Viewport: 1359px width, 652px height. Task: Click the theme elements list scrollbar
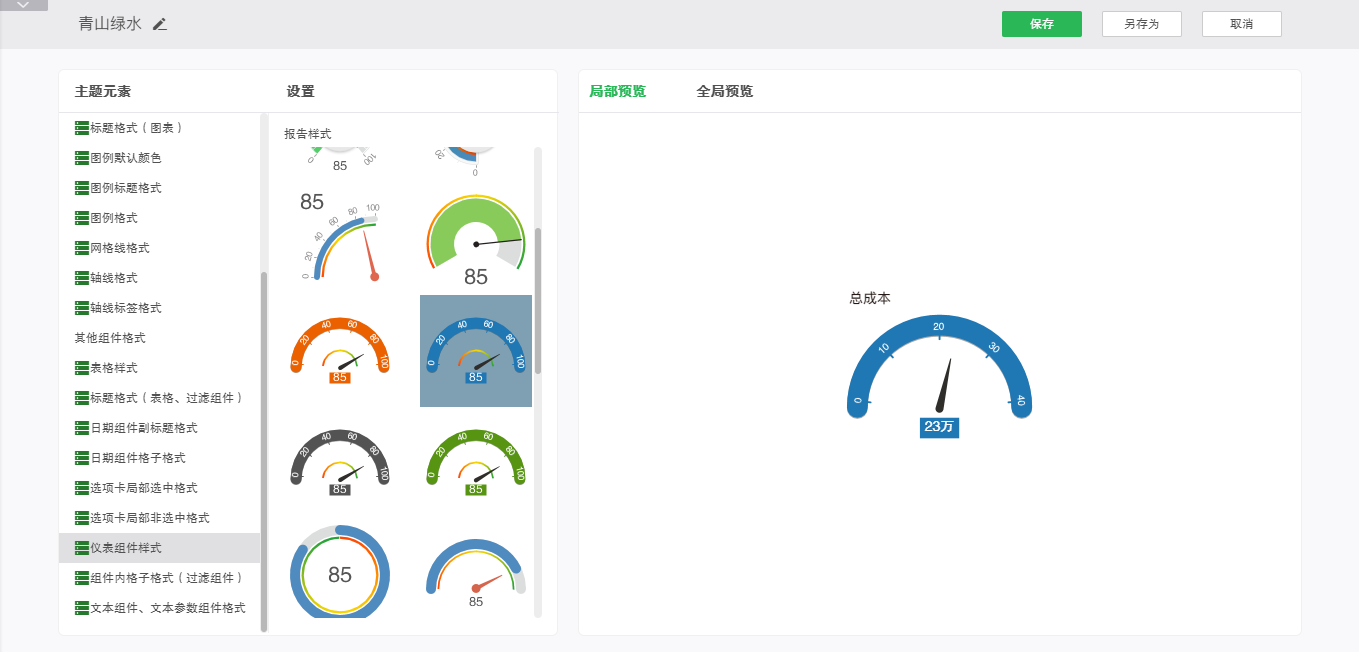point(264,450)
